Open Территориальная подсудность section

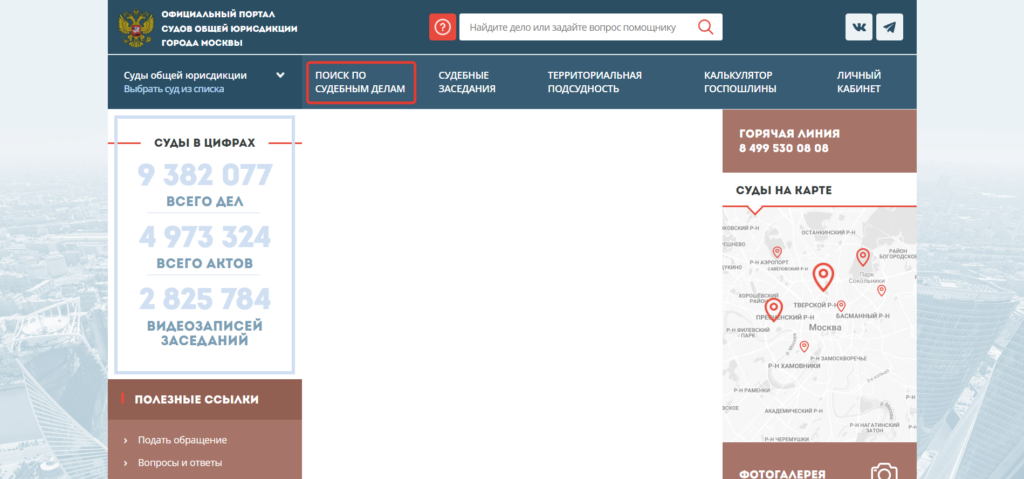[594, 82]
